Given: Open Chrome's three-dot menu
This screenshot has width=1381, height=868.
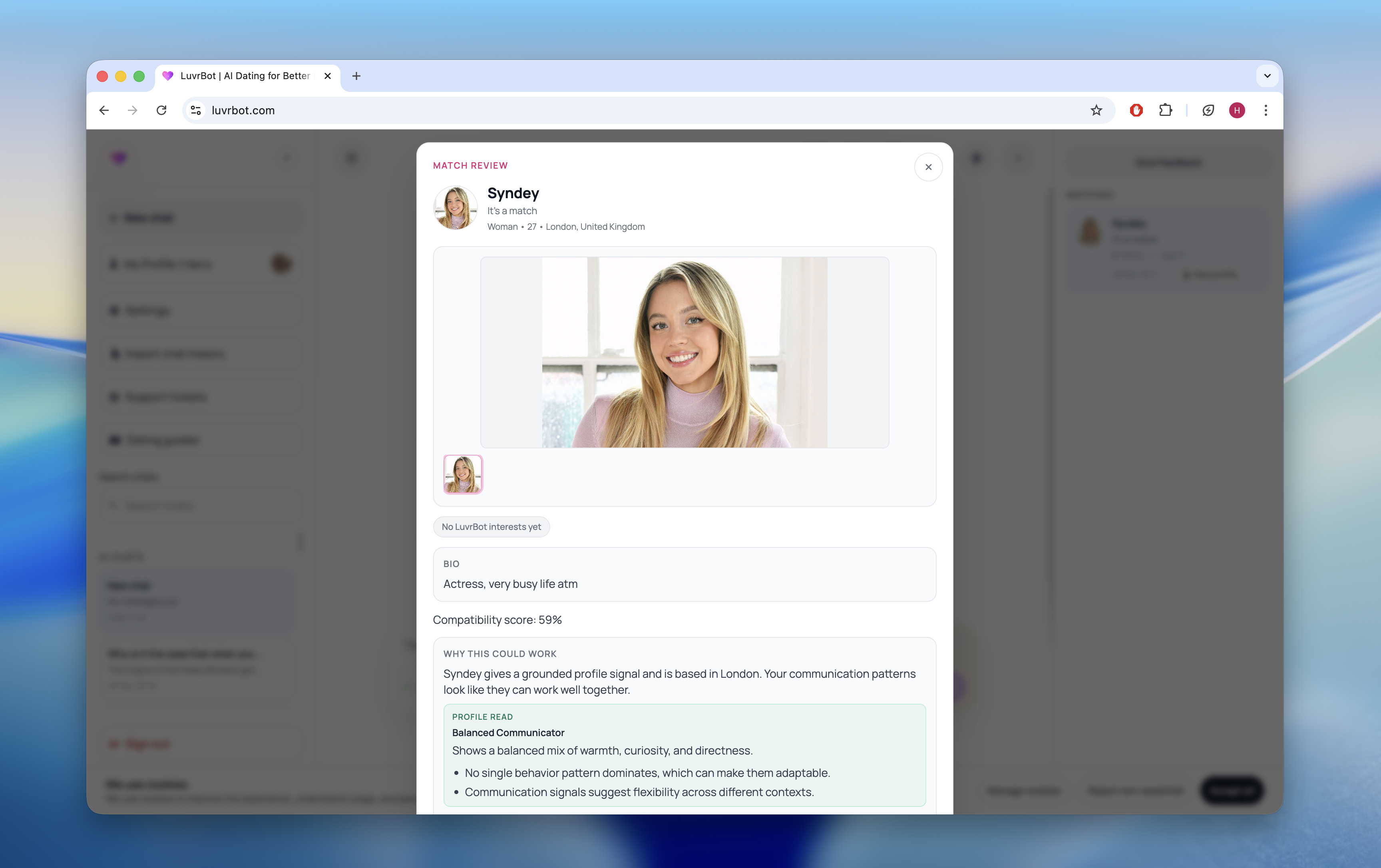Looking at the screenshot, I should pyautogui.click(x=1266, y=110).
